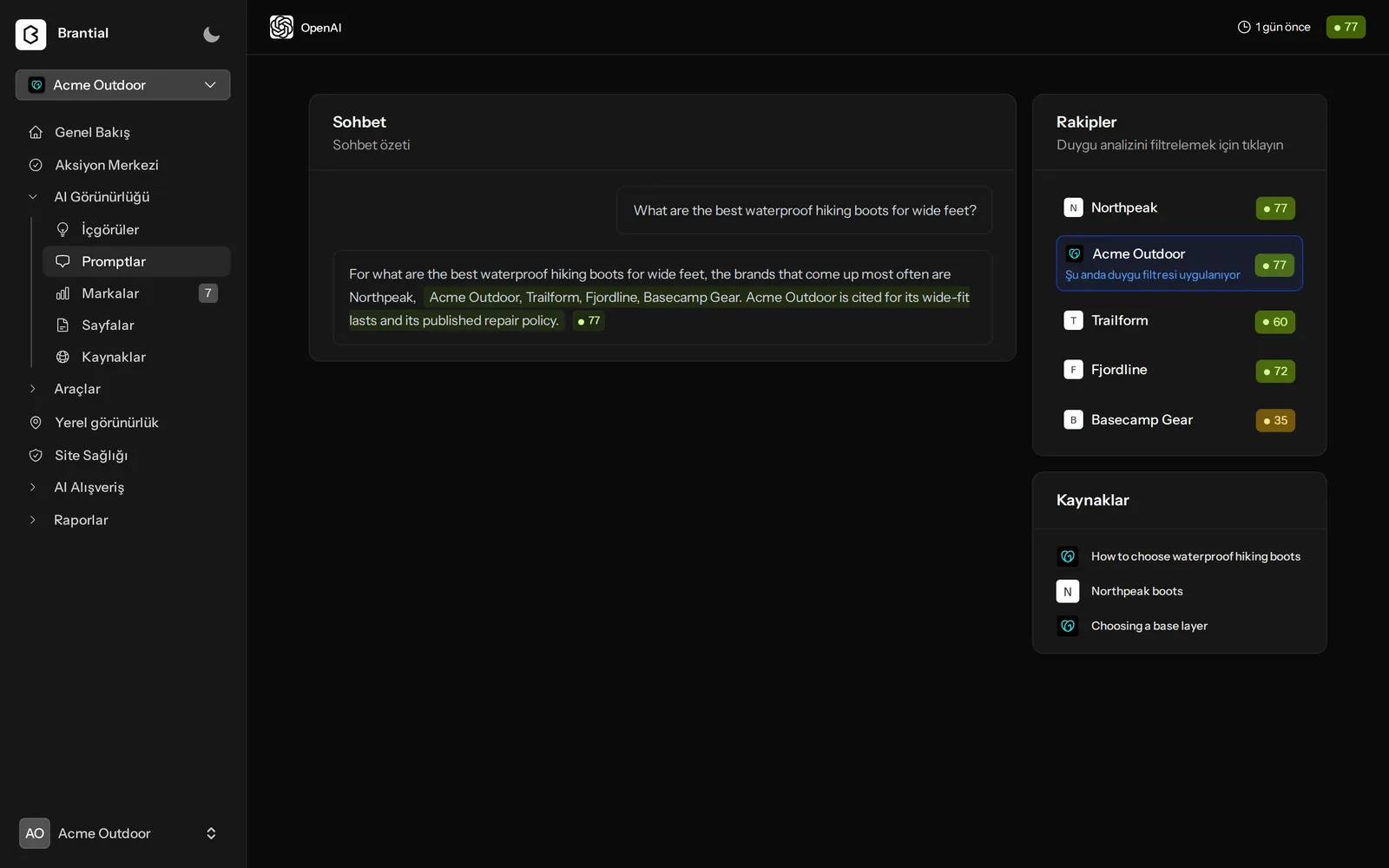The image size is (1389, 868).
Task: Click the Brantial logo icon
Action: pos(31,34)
